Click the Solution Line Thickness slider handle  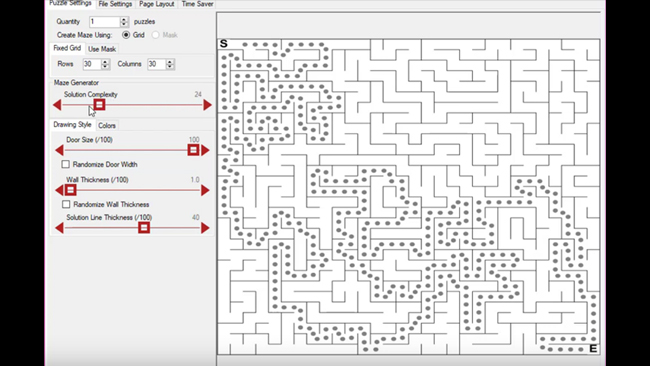click(x=144, y=228)
